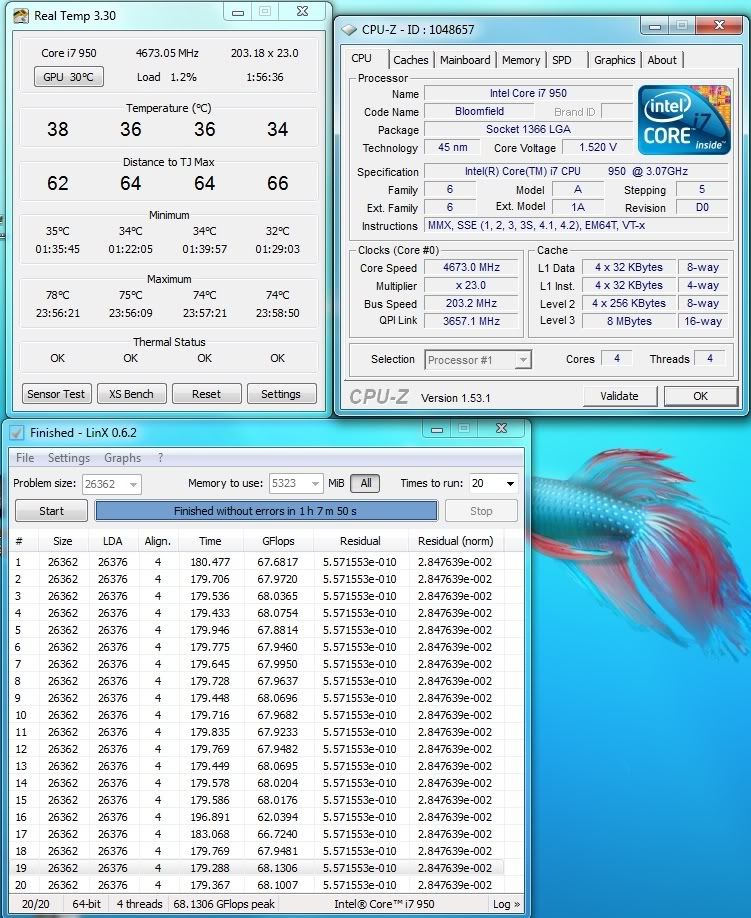Open the File menu in LinX
Screen dimensions: 751x918
coord(25,458)
